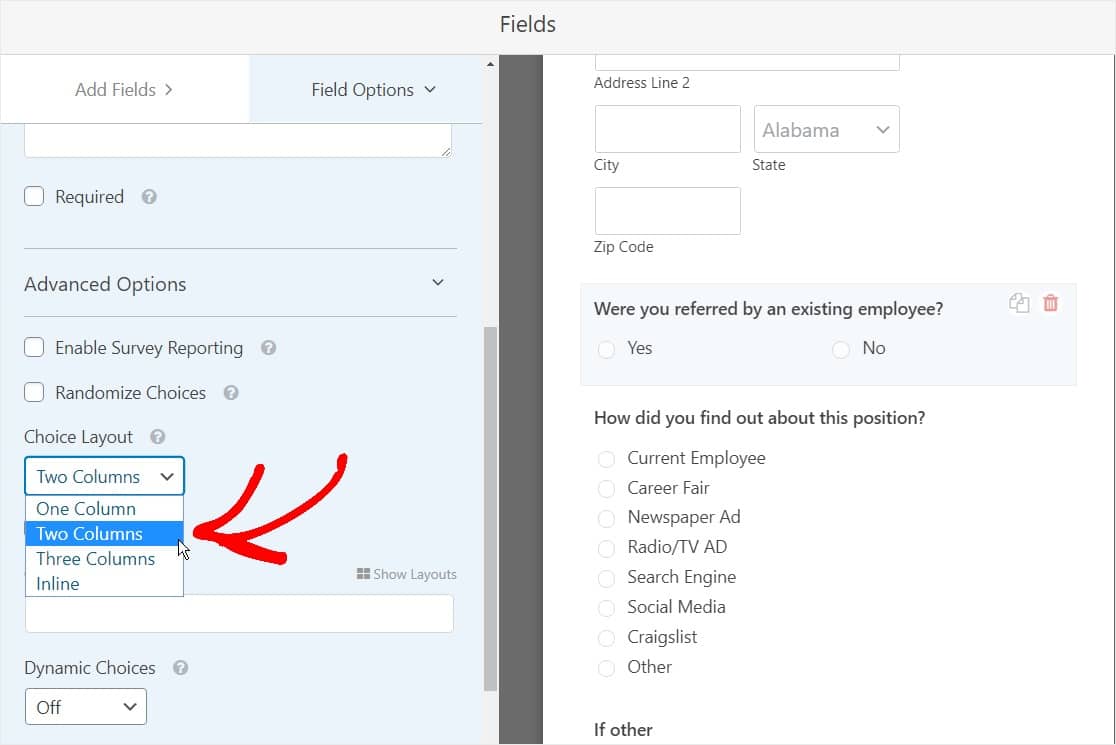This screenshot has width=1116, height=745.
Task: Click help icon next to Required
Action: click(x=149, y=197)
